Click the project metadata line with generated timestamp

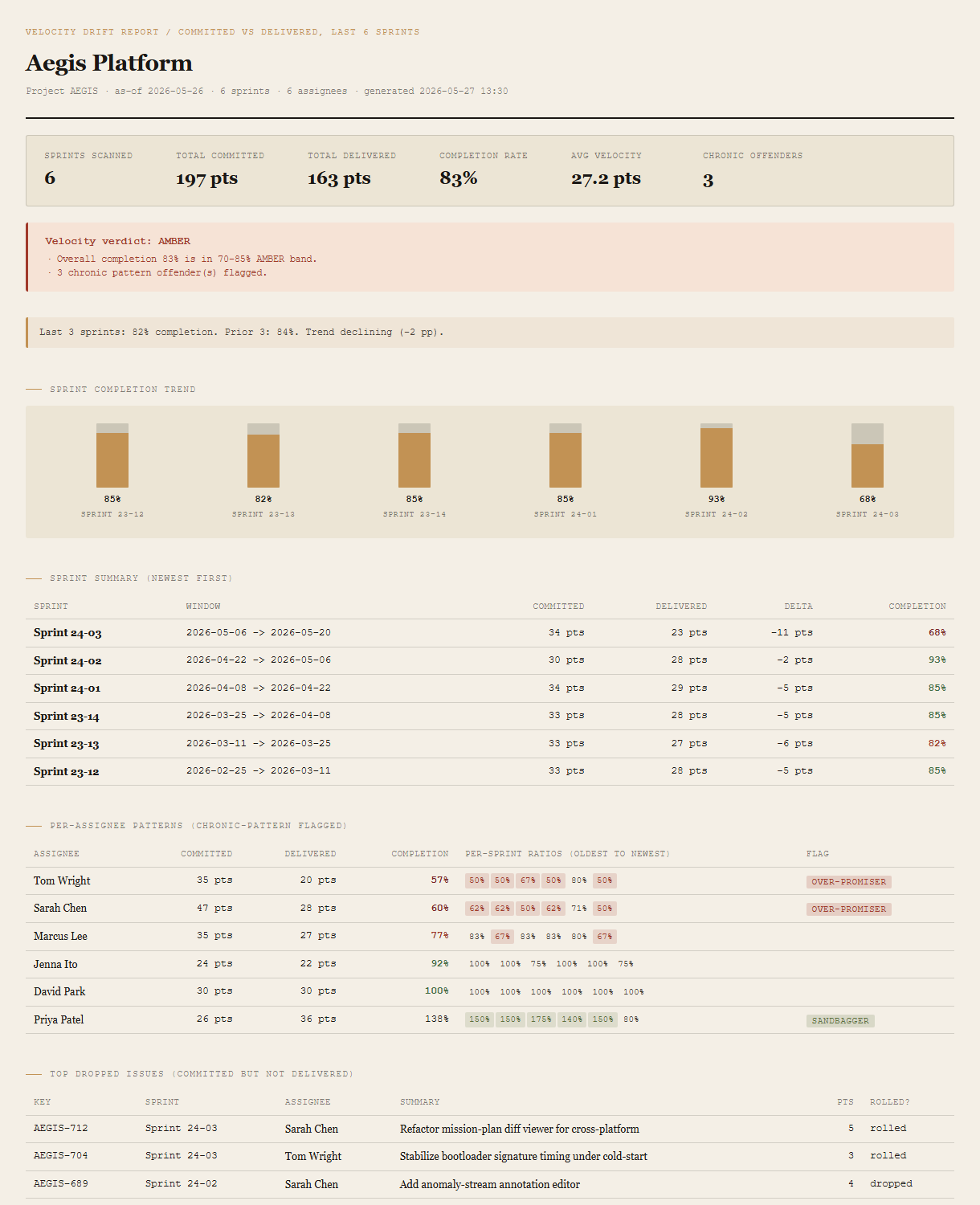[x=267, y=92]
